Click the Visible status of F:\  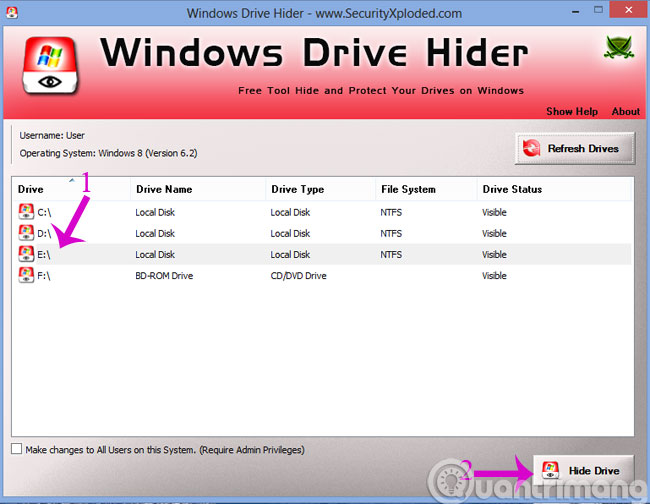click(x=494, y=276)
